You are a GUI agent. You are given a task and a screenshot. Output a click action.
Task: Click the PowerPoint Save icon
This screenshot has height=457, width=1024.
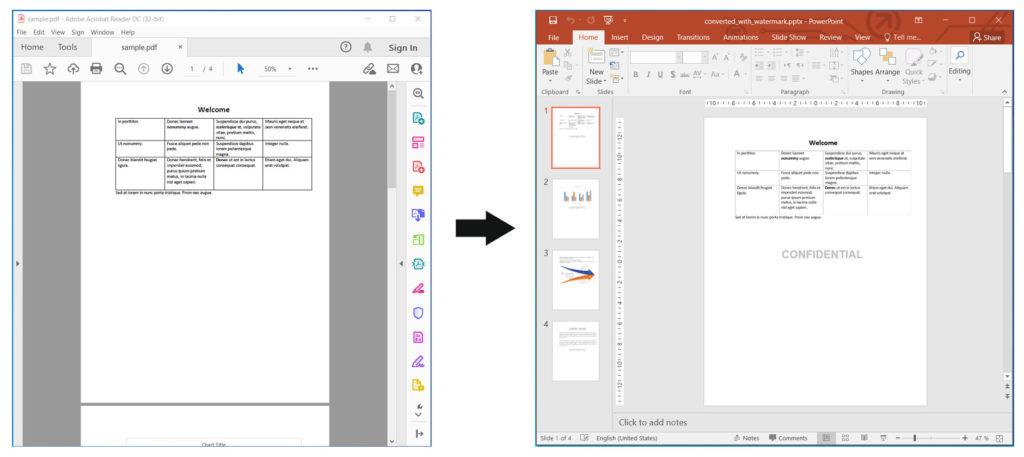click(x=552, y=19)
